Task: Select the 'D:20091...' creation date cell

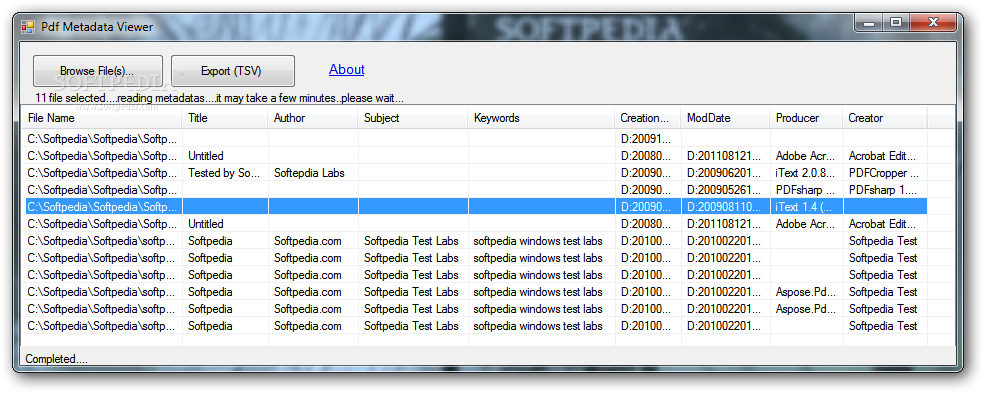Action: [648, 139]
